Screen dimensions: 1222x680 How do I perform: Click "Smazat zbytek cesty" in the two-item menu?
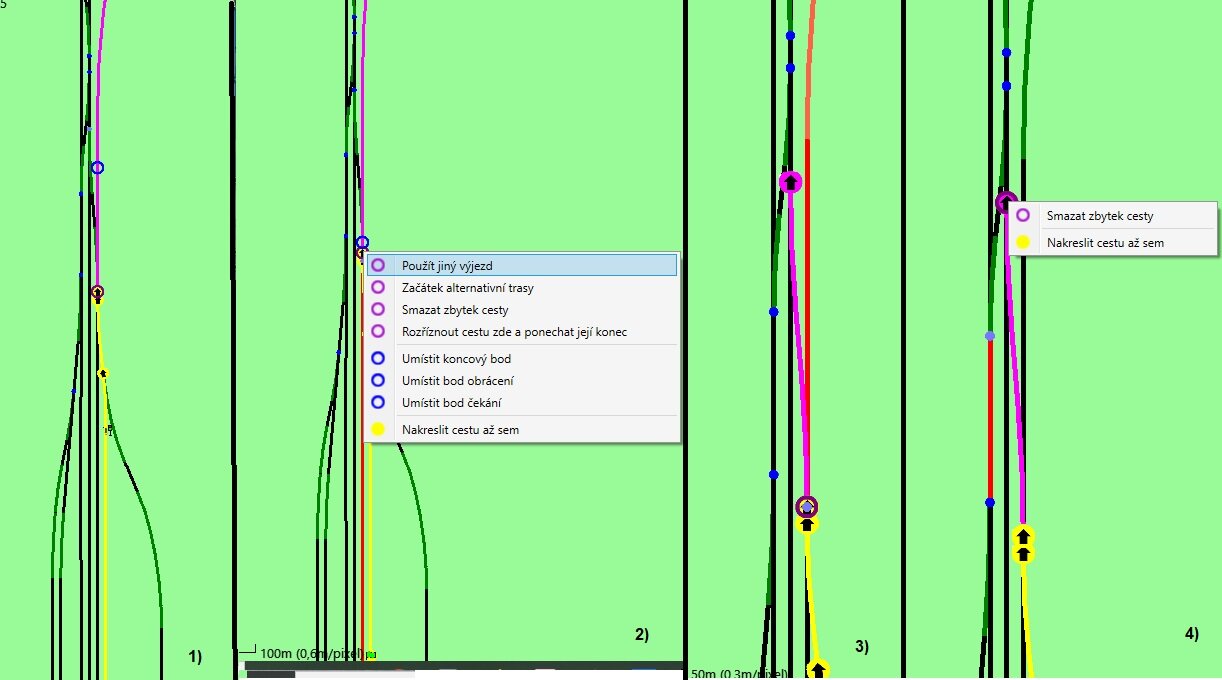[1100, 216]
